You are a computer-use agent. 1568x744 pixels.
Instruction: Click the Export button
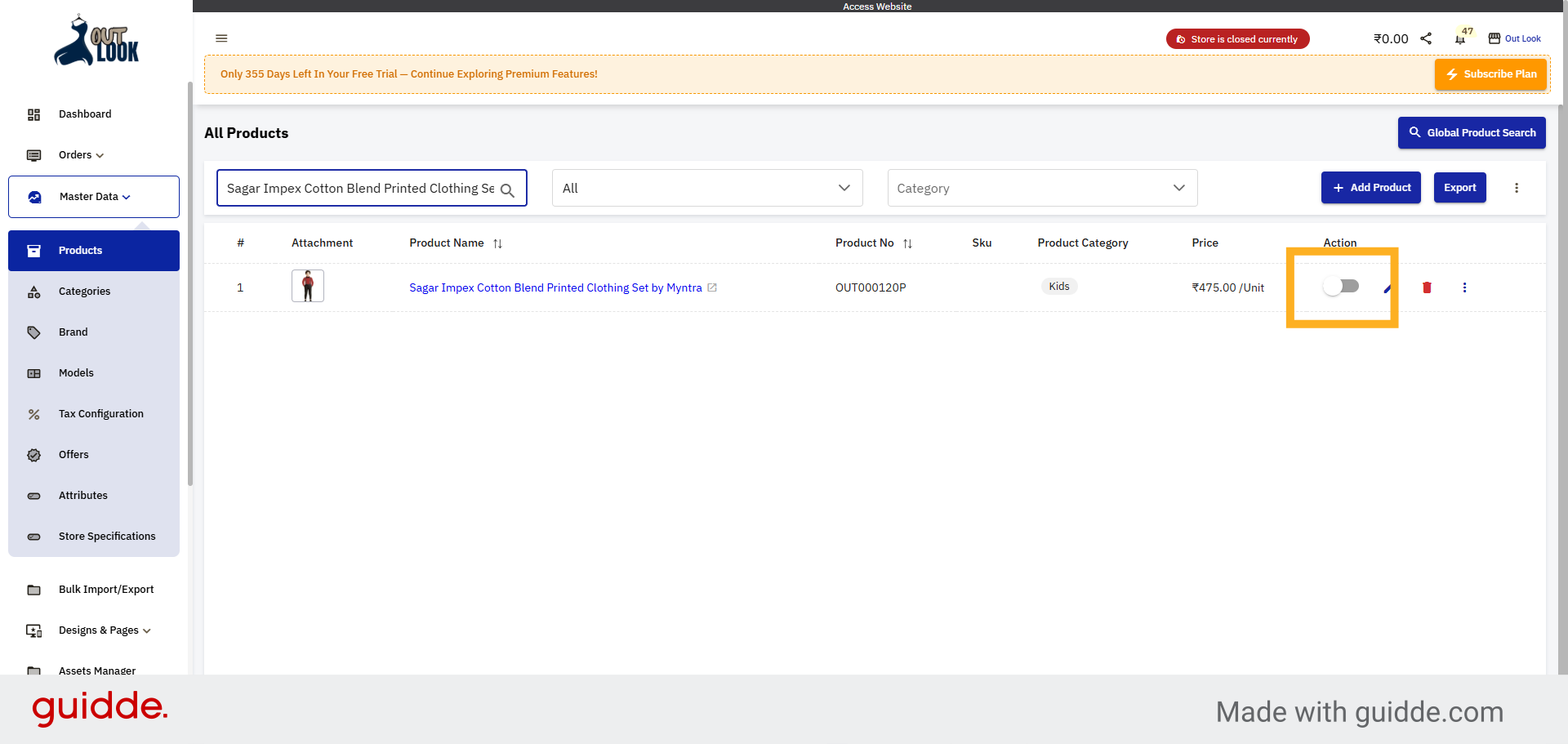(1460, 188)
